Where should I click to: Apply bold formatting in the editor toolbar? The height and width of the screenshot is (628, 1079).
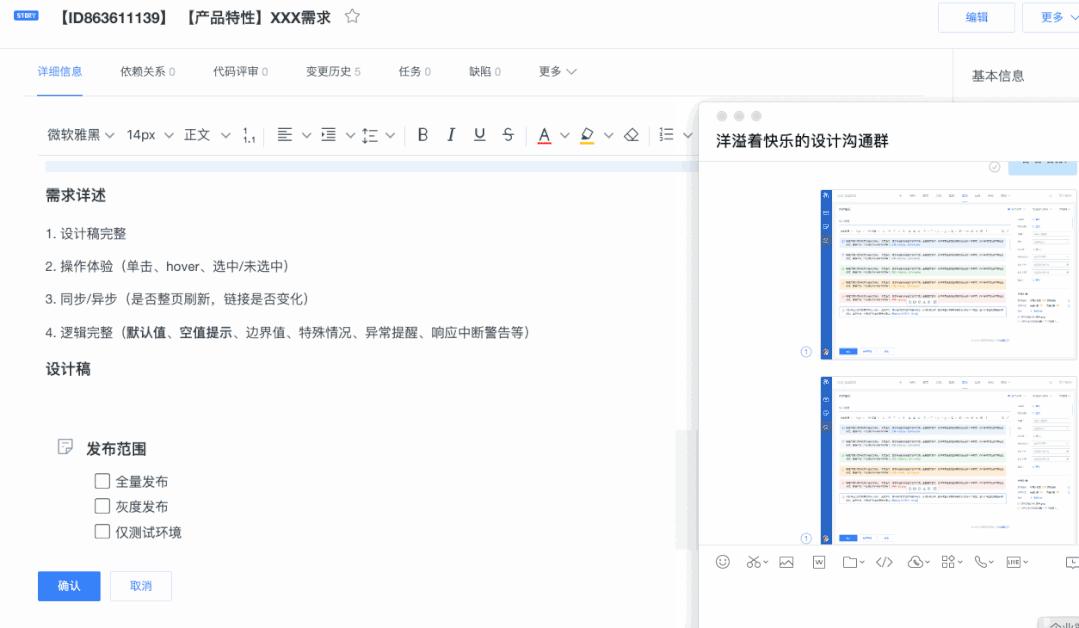tap(421, 133)
